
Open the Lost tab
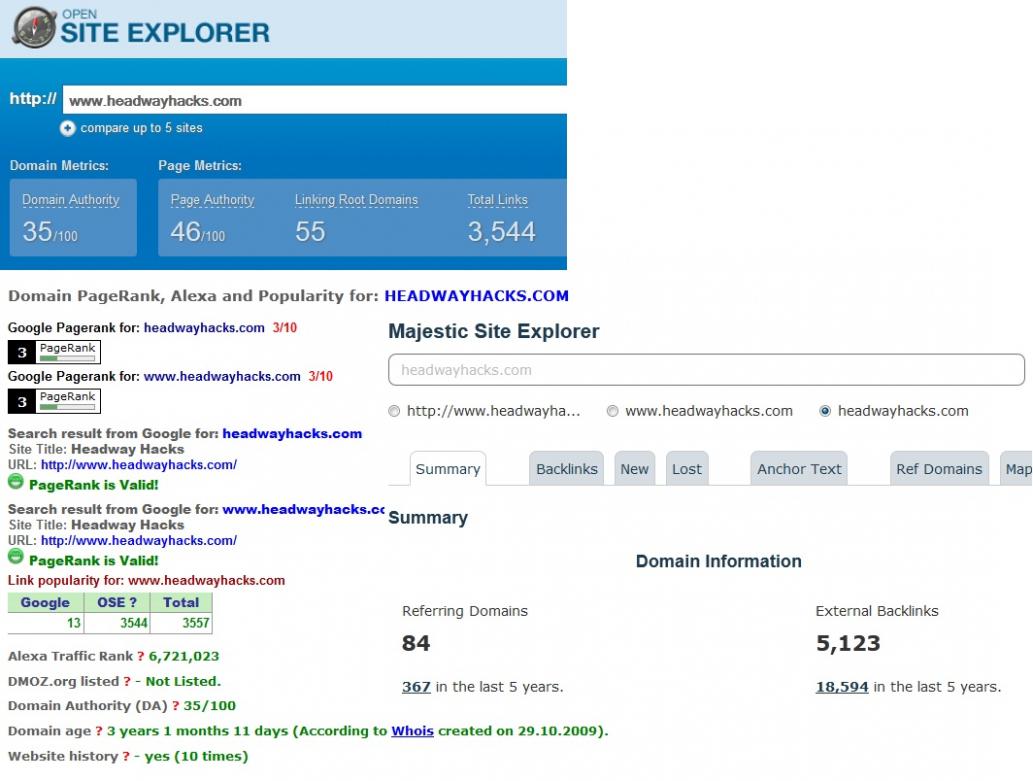tap(687, 469)
